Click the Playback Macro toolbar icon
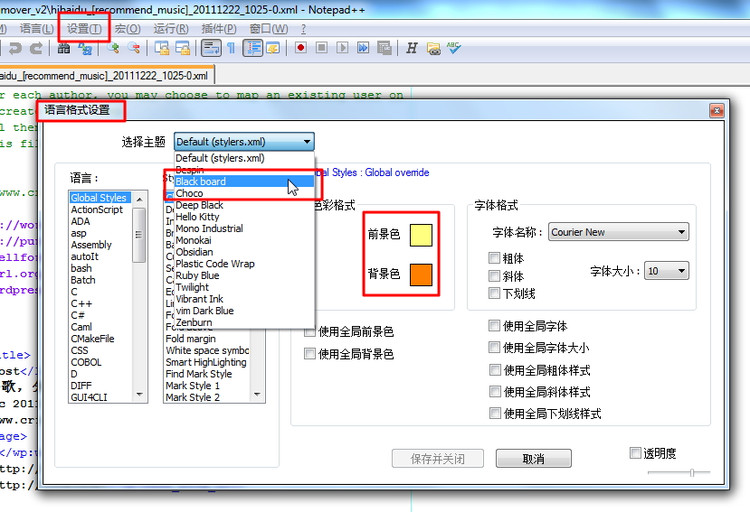The width and height of the screenshot is (750, 512). pyautogui.click(x=343, y=47)
